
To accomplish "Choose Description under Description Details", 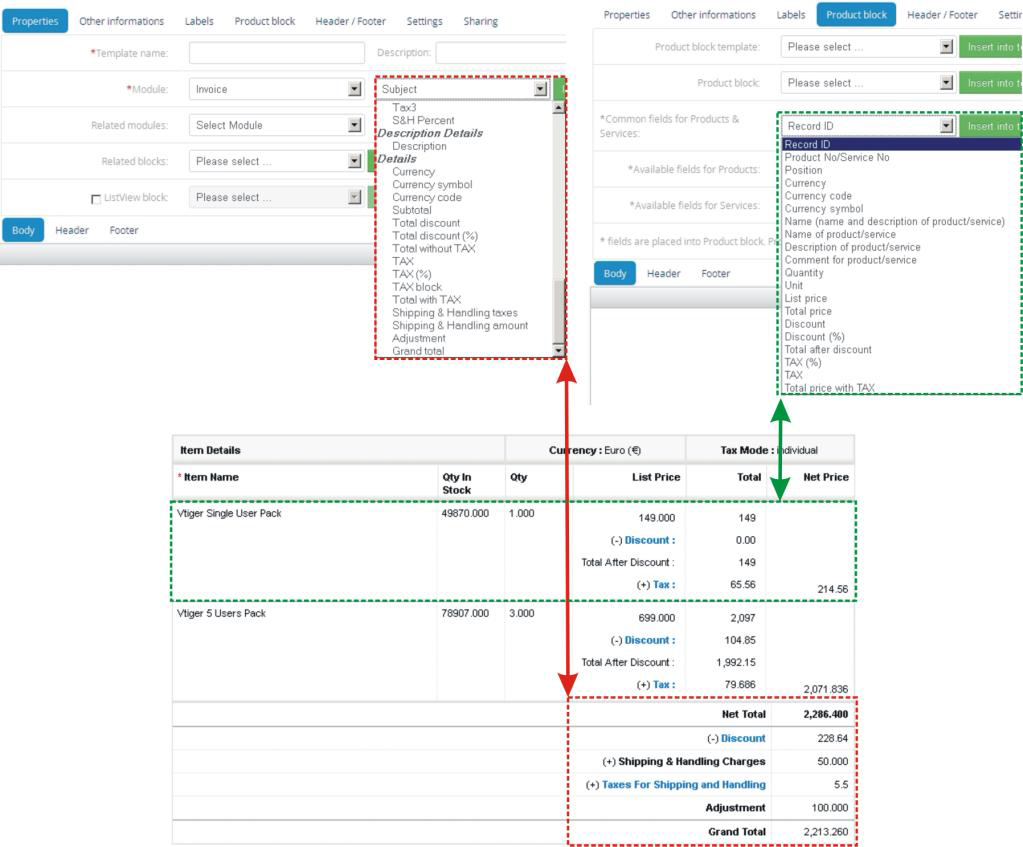I will (x=420, y=146).
